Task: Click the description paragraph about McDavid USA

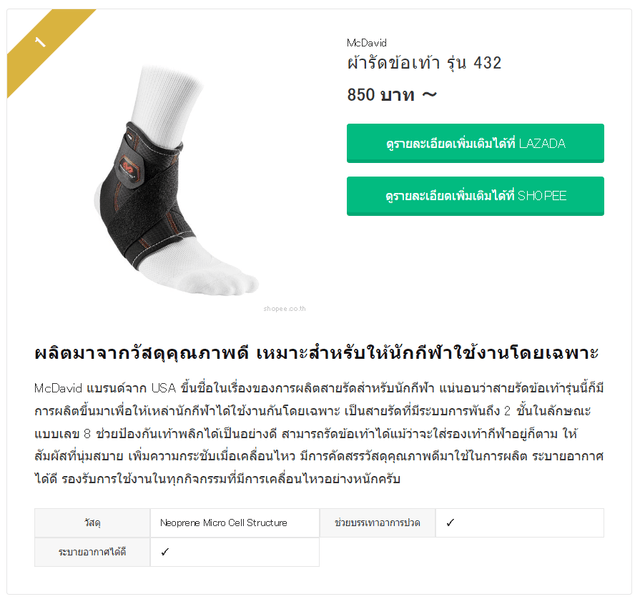Action: (x=319, y=433)
